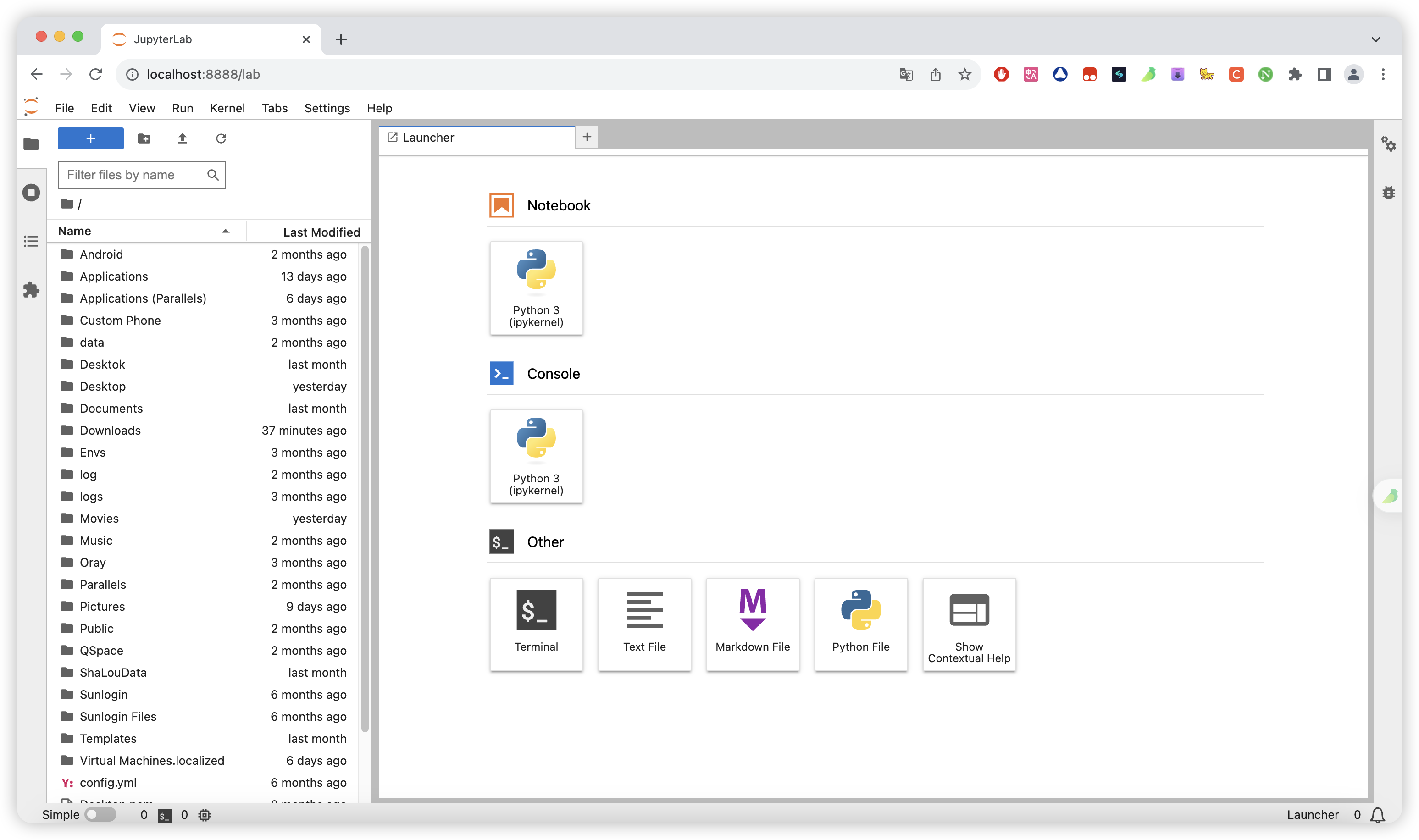Sort files by the Name column arrow
Screen dimensions: 1419x840
[225, 231]
